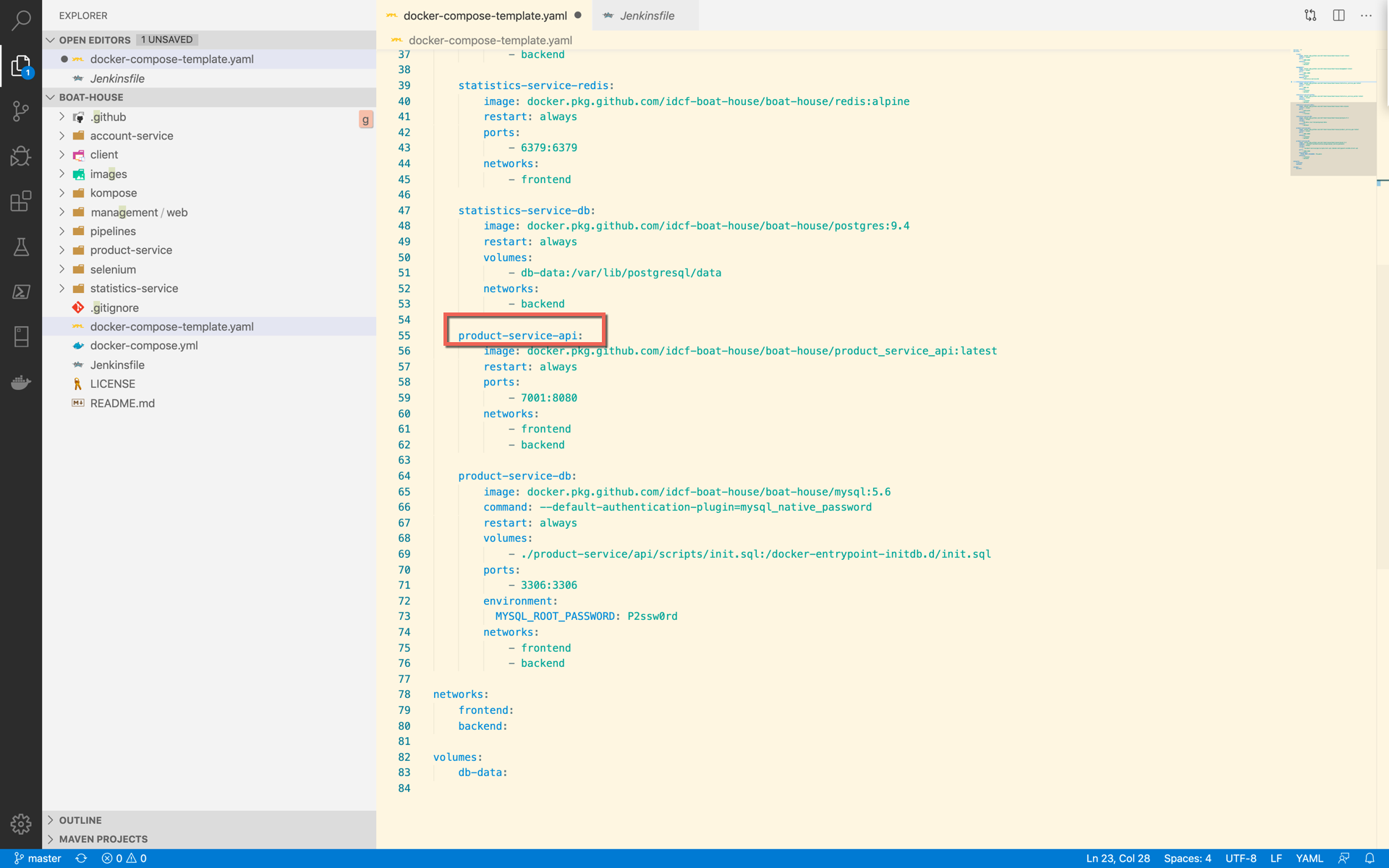Click the 'g' badge on .github row
Image resolution: width=1389 pixels, height=868 pixels.
(366, 119)
